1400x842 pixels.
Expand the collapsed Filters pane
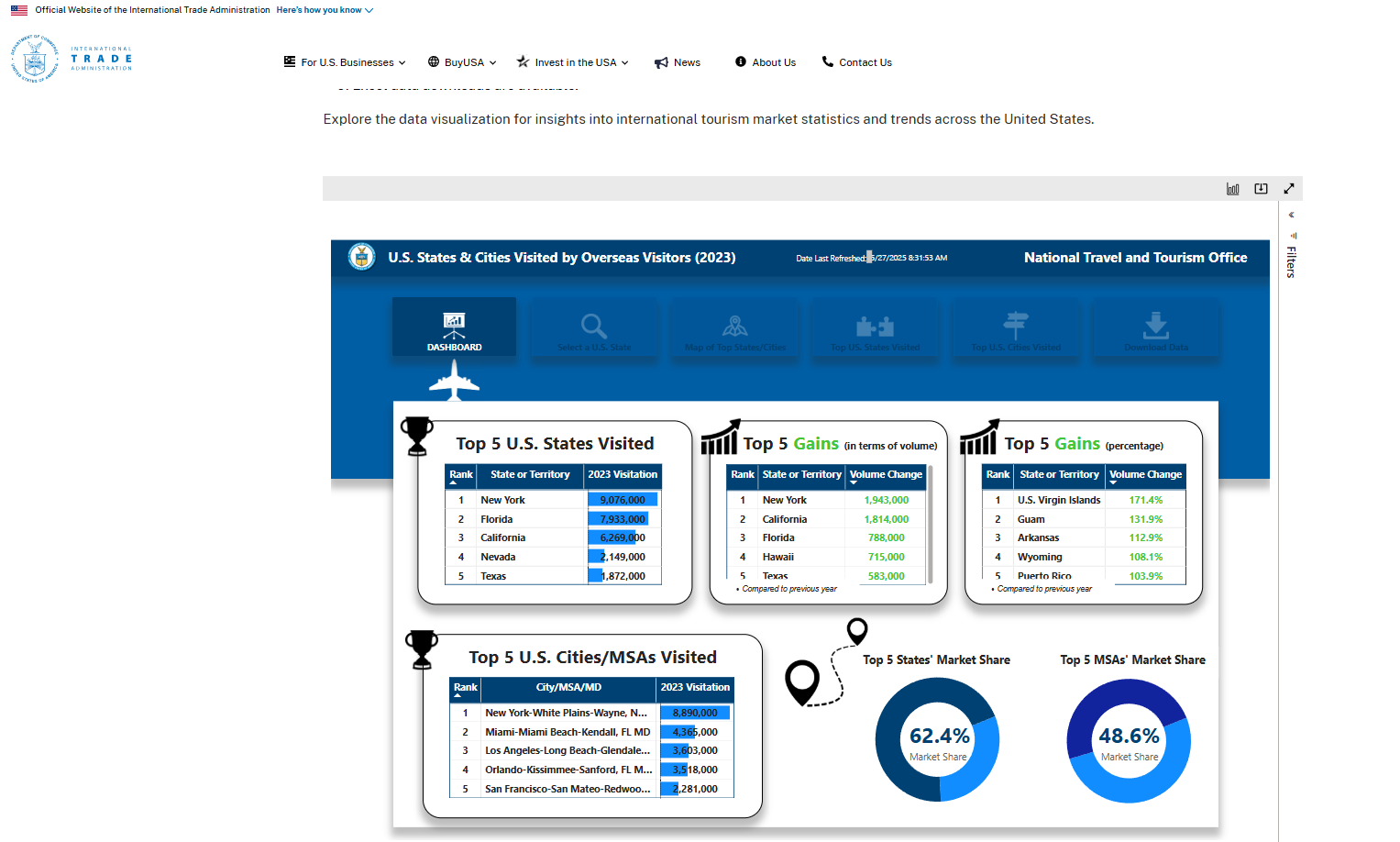tap(1291, 216)
